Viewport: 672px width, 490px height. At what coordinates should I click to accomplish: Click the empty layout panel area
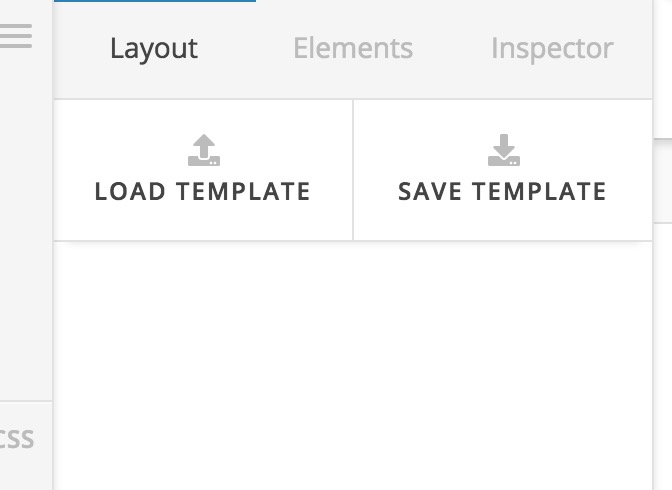pyautogui.click(x=360, y=360)
